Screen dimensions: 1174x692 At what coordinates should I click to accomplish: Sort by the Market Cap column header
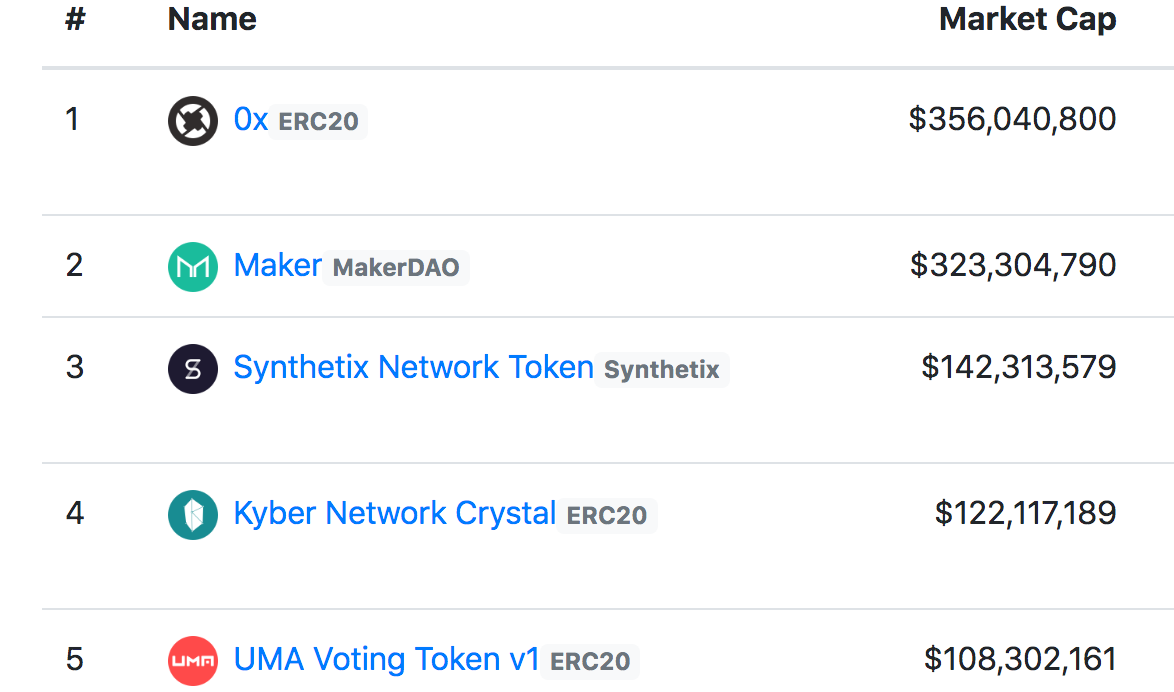[x=1027, y=20]
